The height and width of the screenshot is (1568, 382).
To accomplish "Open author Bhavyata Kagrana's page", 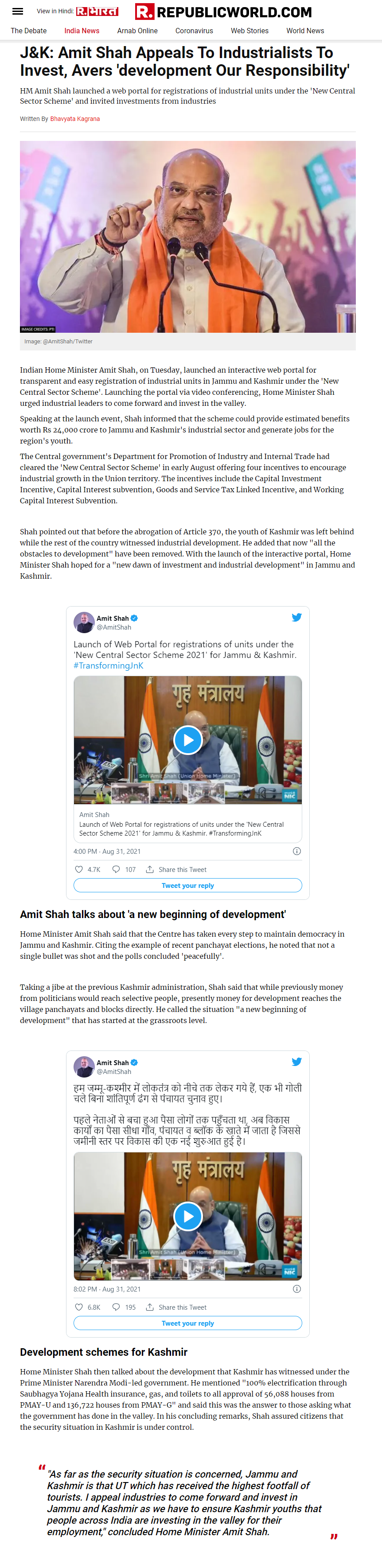I will pos(75,119).
